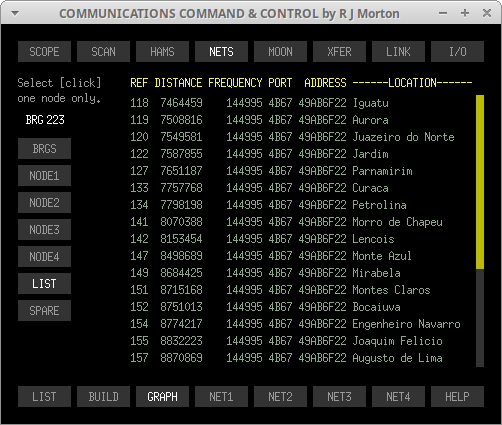The width and height of the screenshot is (502, 425).
Task: Select node row 118 Iguatu
Action: [x=259, y=103]
